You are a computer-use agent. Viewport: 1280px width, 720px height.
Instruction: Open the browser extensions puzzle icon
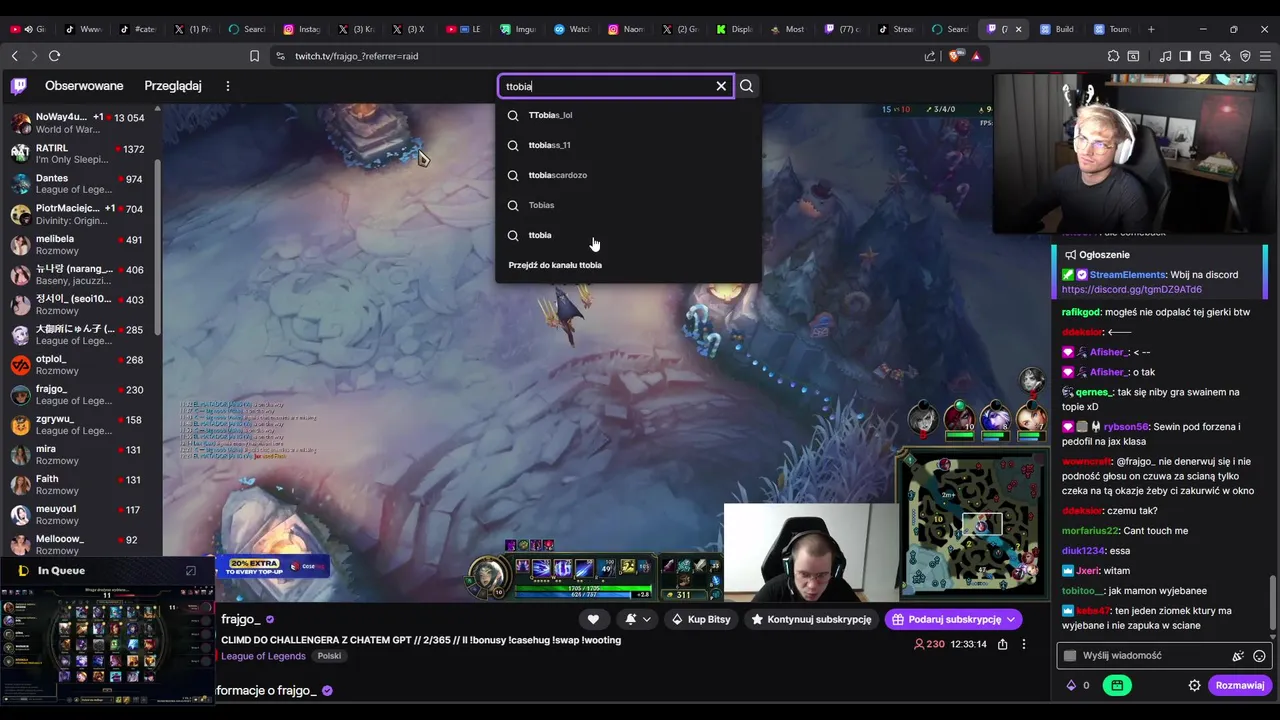pos(1113,56)
